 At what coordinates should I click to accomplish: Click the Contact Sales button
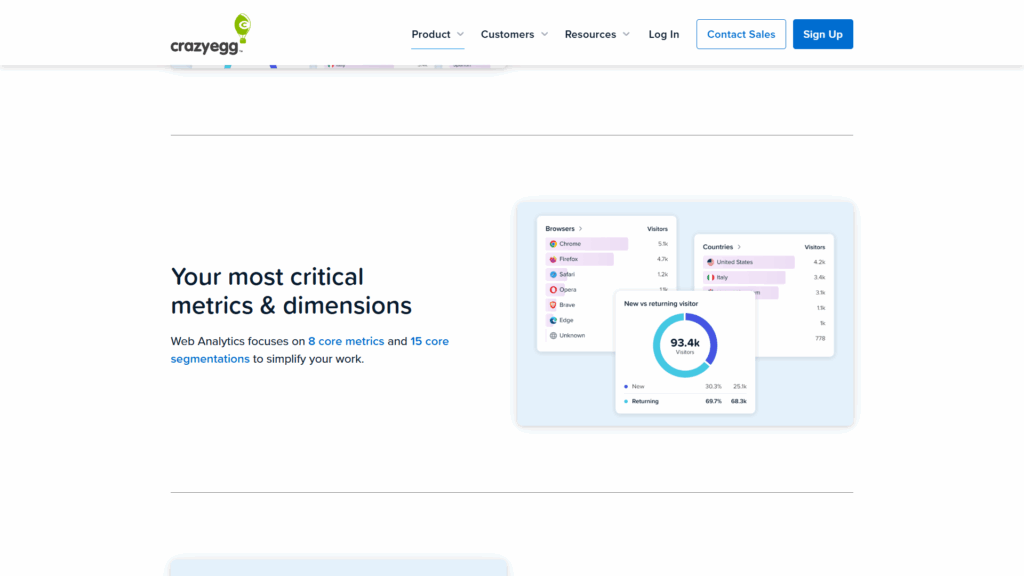pyautogui.click(x=741, y=34)
